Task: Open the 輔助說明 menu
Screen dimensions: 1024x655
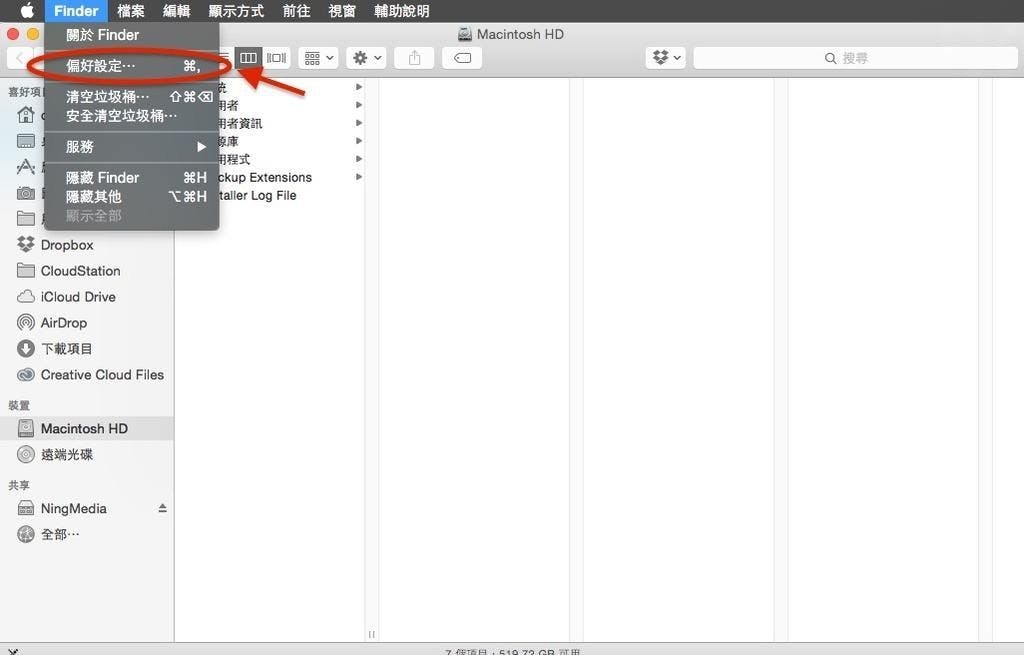Action: (x=402, y=10)
